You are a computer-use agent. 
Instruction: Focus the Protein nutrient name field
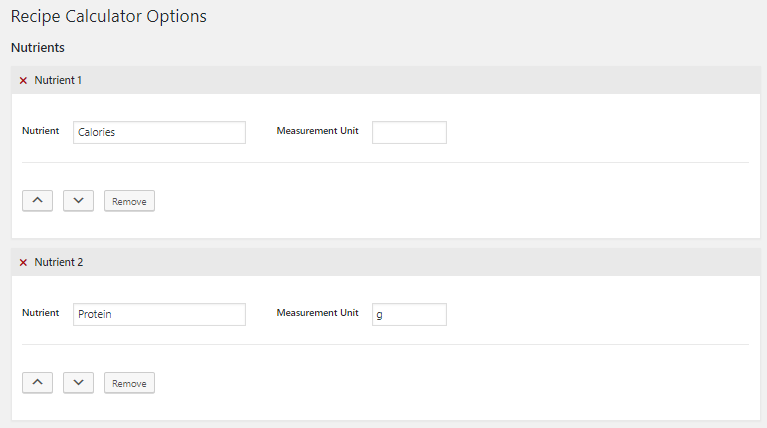coord(159,315)
